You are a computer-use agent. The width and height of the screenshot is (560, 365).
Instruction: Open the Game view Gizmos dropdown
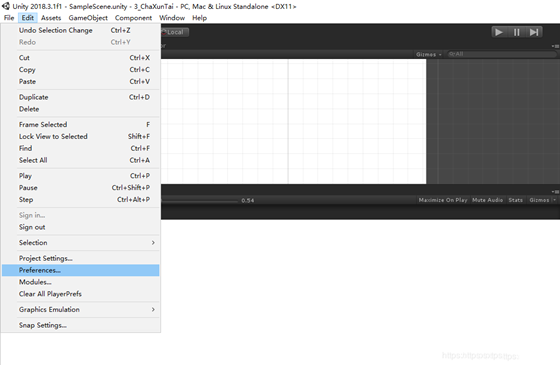[x=542, y=200]
